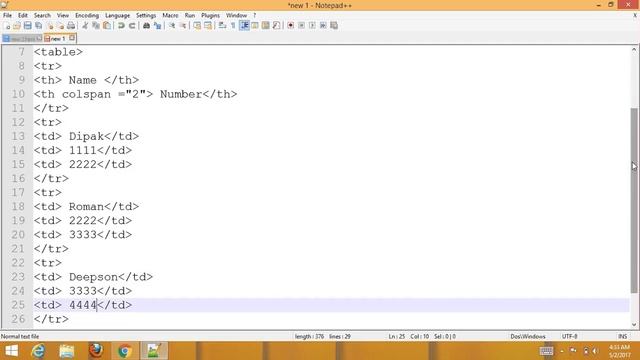Click the Playback macro icon
Image resolution: width=640 pixels, height=360 pixels.
click(312, 26)
